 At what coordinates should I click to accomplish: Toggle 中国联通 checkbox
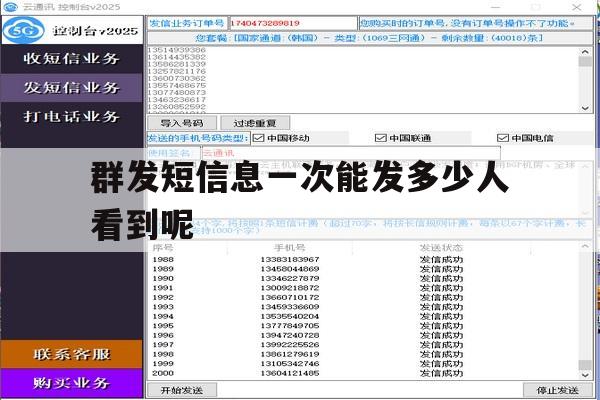(x=381, y=138)
